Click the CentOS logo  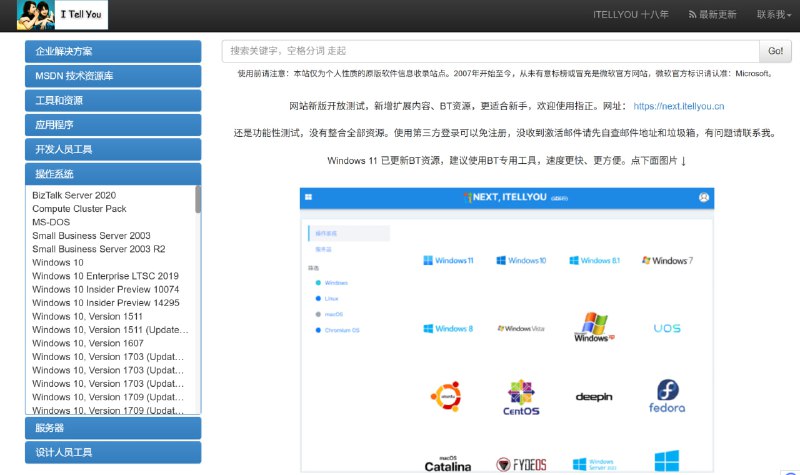pos(521,397)
